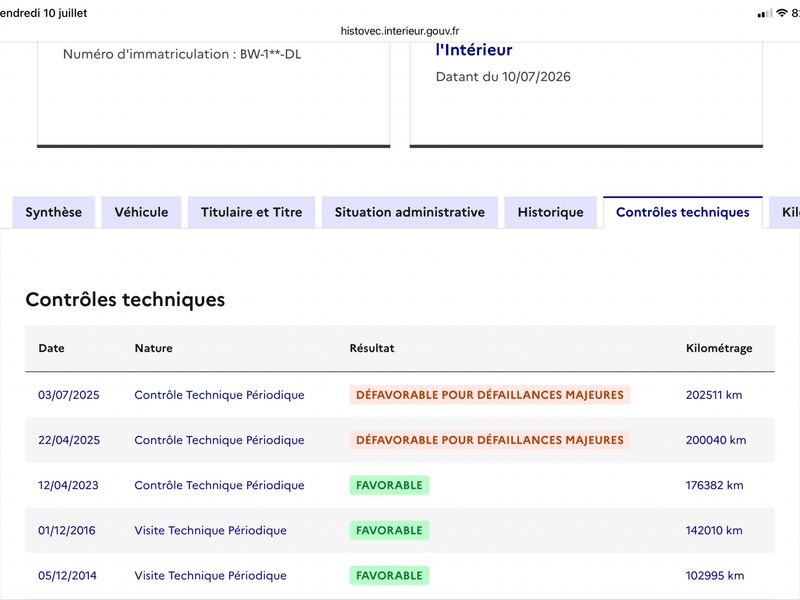Tap the cellular signal bars icon
Viewport: 800px width, 600px height.
tap(765, 14)
